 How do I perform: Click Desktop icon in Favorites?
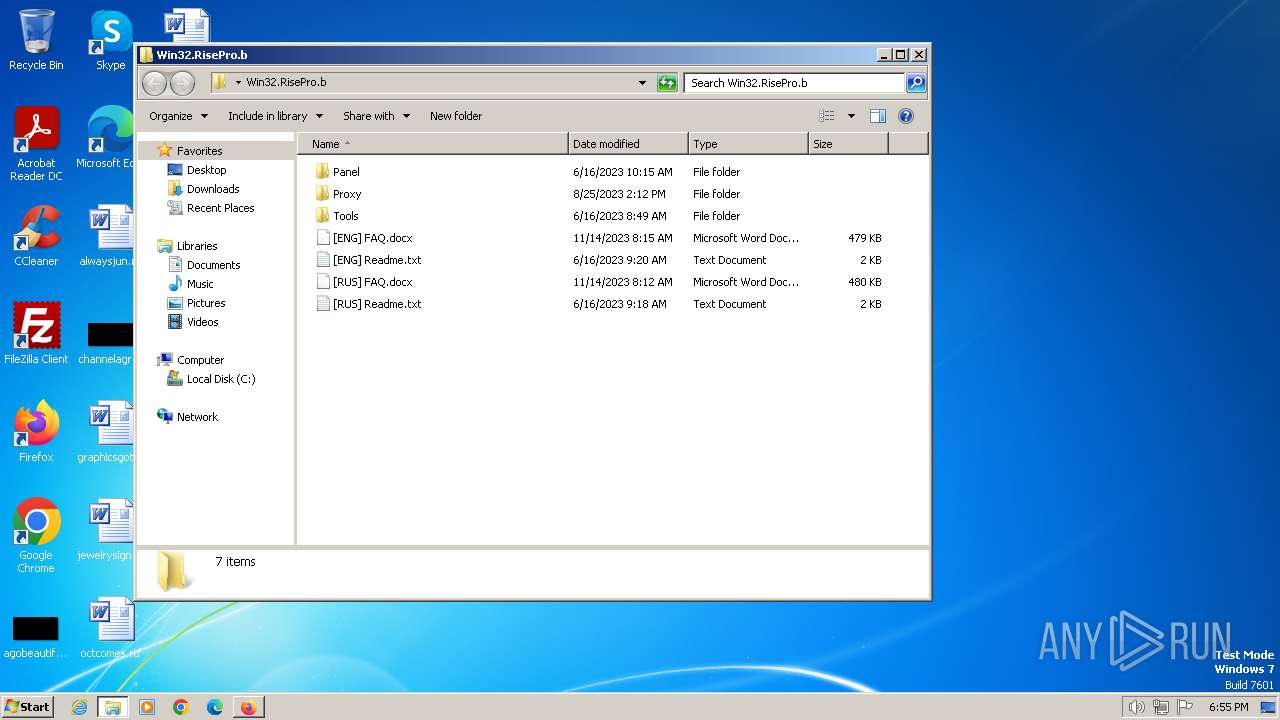coord(175,170)
